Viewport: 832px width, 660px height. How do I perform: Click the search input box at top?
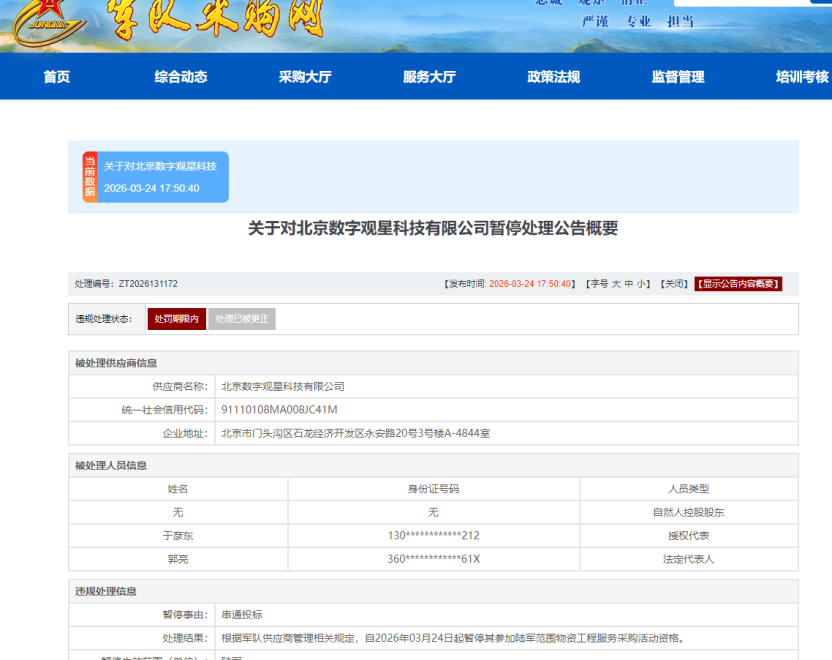point(750,3)
